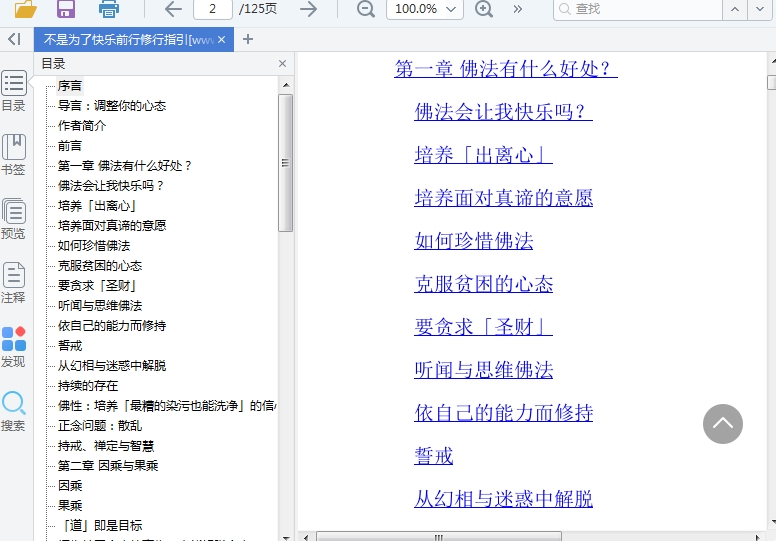Open the 注释 annotations sidebar panel
Screen dimensions: 776x541
pos(13,283)
